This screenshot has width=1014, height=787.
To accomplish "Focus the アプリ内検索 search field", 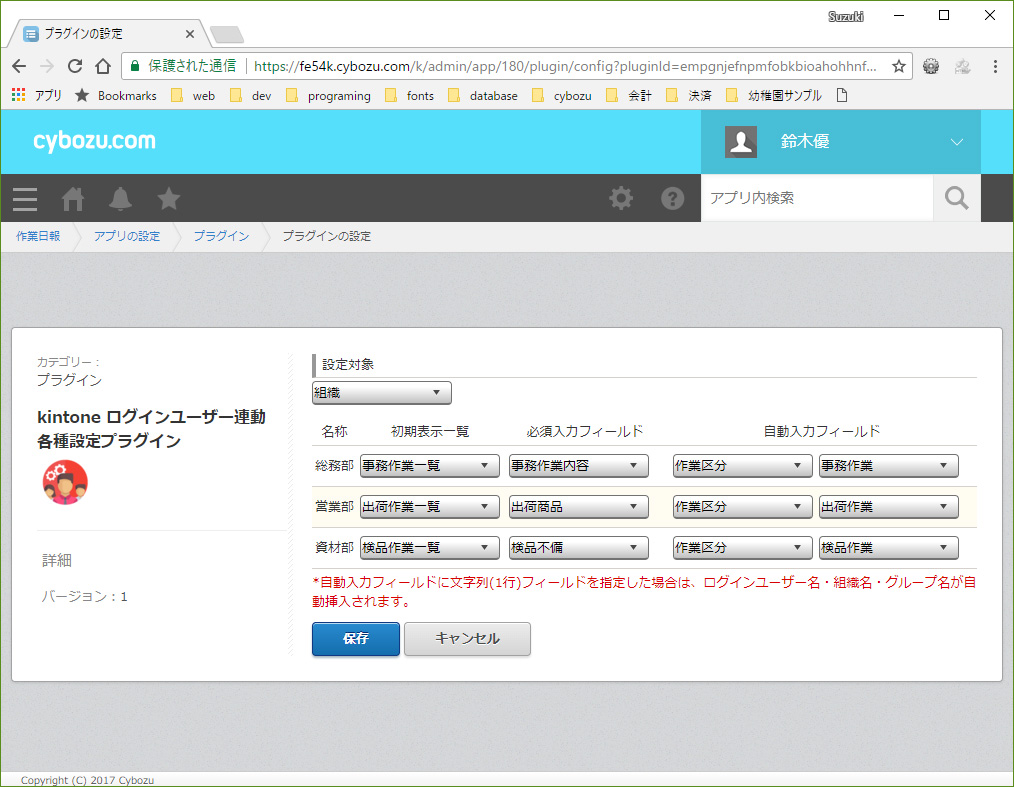I will [817, 198].
